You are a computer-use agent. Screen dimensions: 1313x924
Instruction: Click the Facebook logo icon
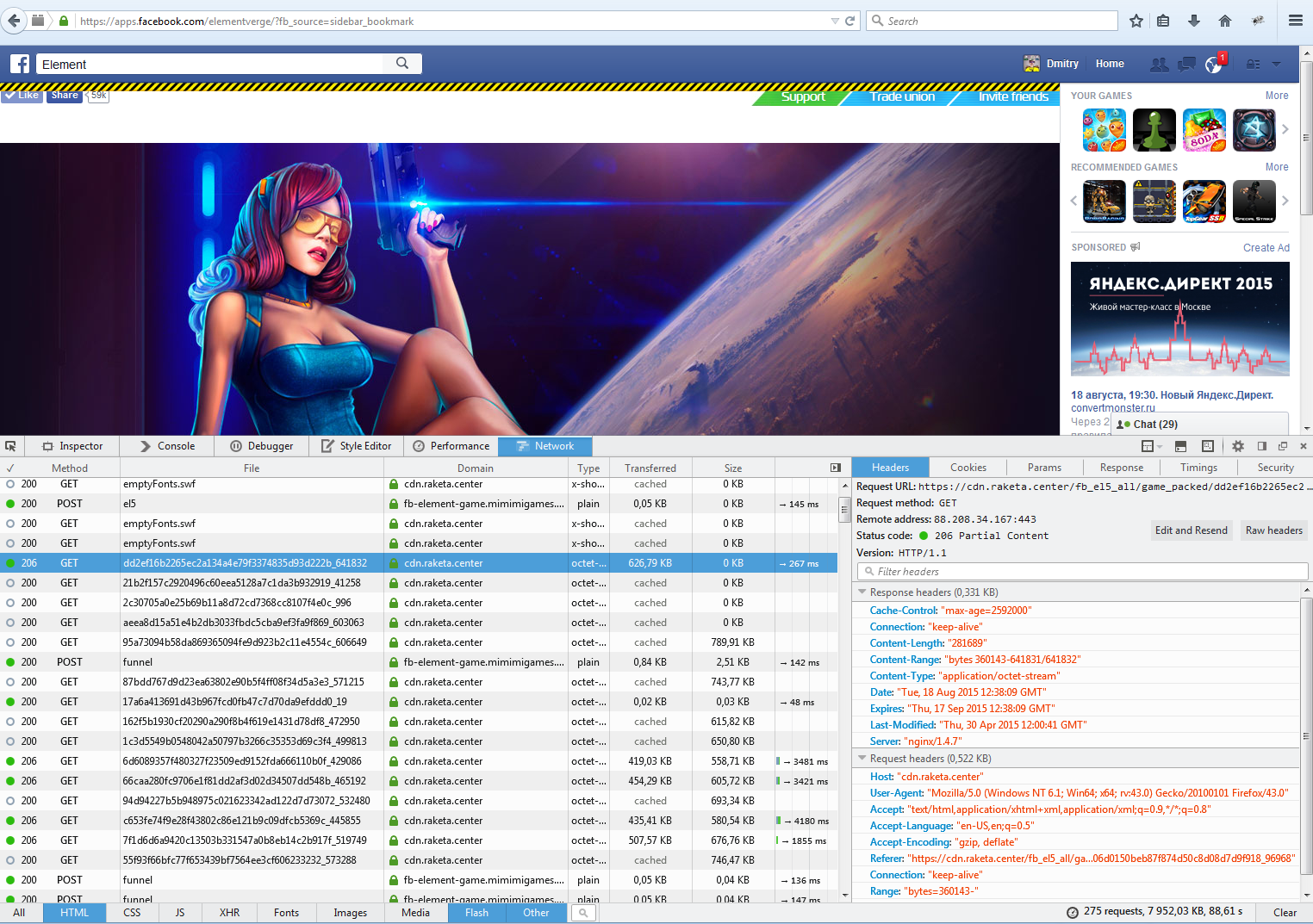pos(20,64)
